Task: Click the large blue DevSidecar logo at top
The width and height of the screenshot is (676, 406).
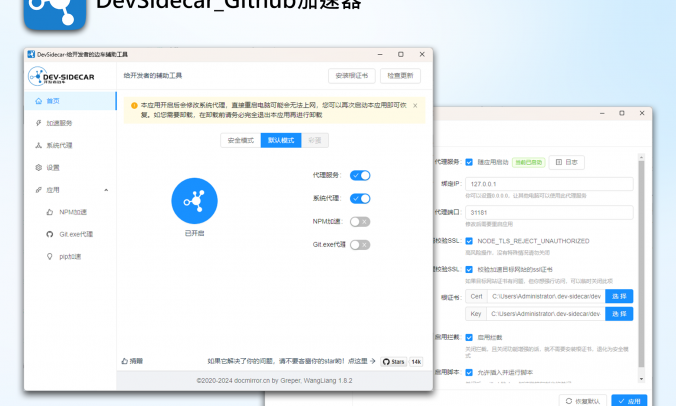Action: (55, 13)
